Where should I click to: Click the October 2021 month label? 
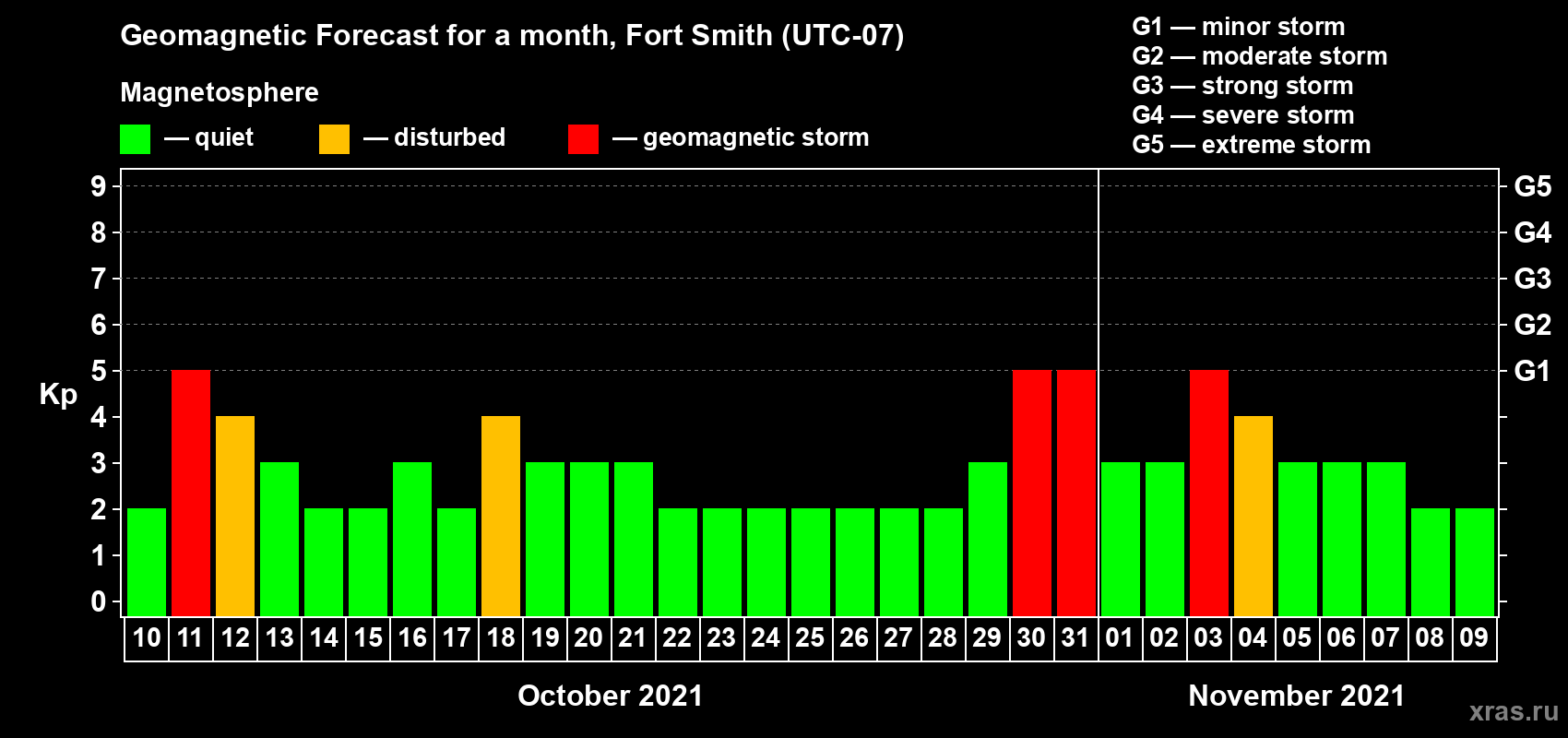pos(611,696)
